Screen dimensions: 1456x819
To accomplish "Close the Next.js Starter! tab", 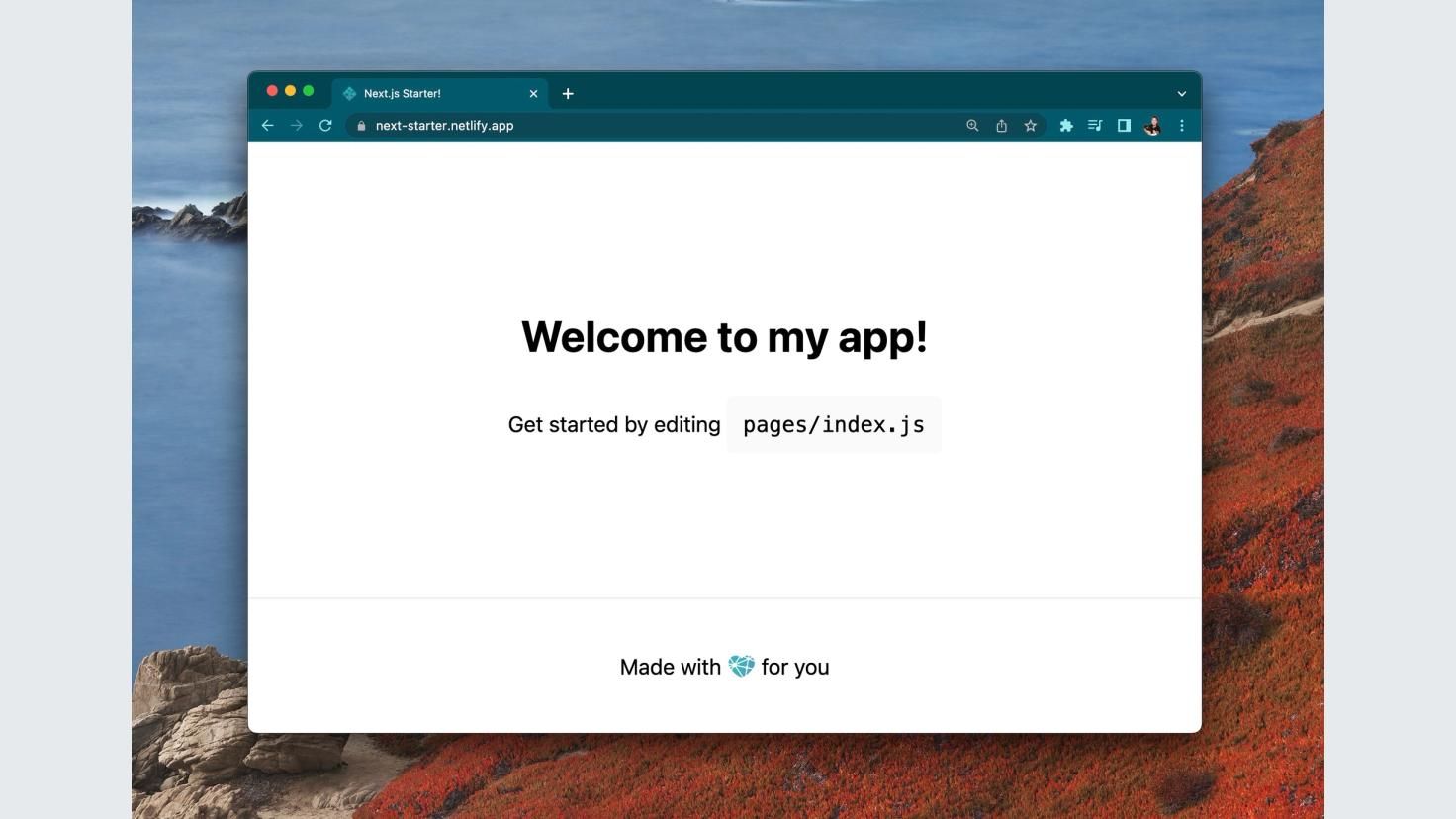I will 534,94.
